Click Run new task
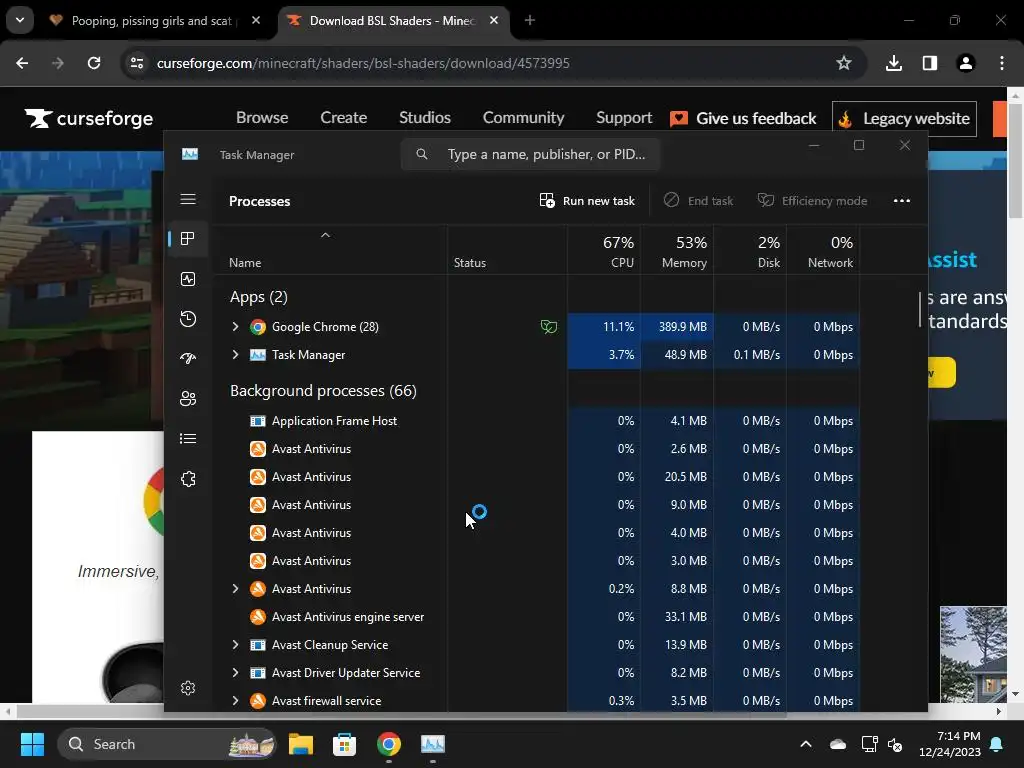The width and height of the screenshot is (1024, 768). pos(587,200)
